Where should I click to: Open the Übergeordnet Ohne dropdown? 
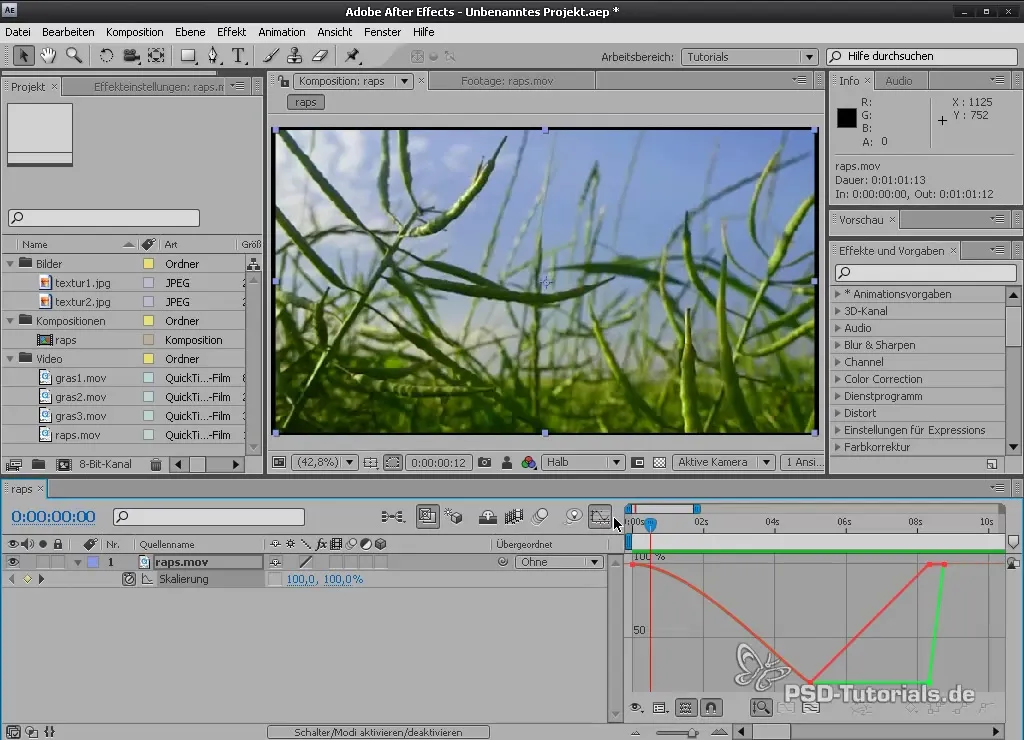[559, 562]
